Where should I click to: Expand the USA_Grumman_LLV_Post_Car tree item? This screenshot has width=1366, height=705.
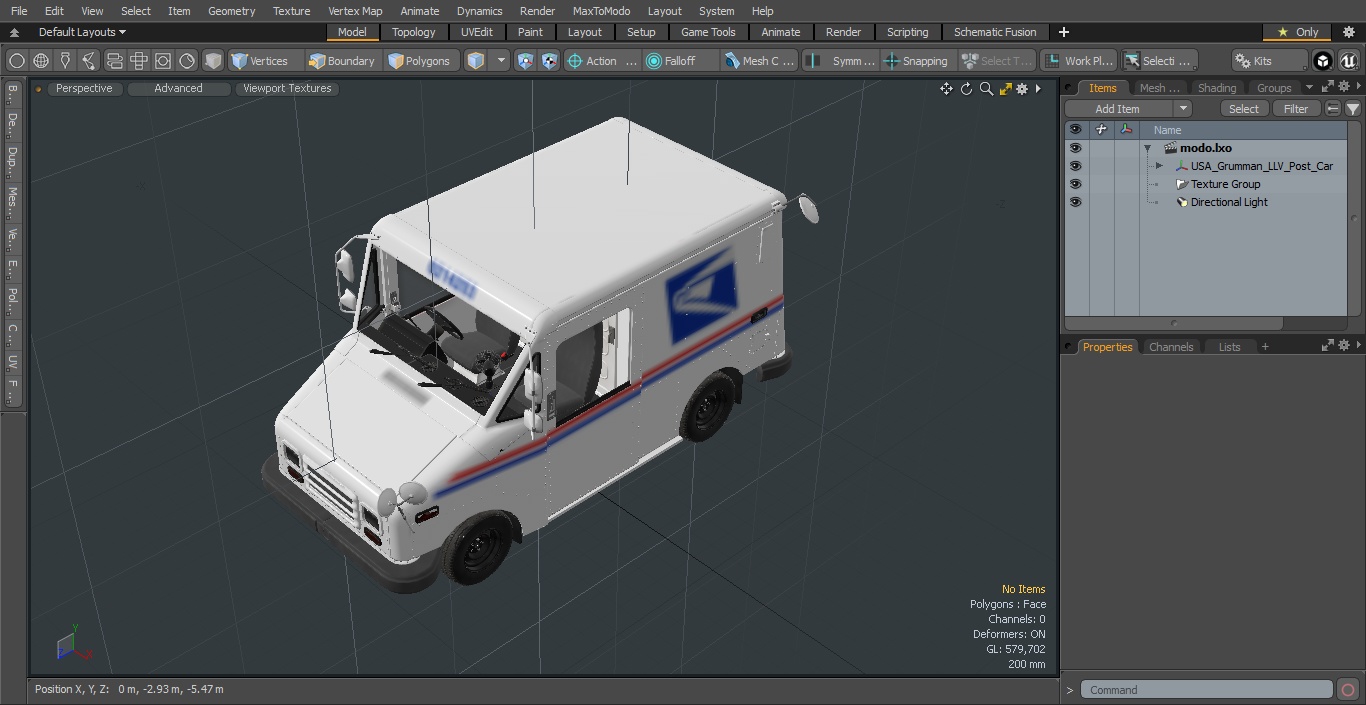pyautogui.click(x=1159, y=166)
